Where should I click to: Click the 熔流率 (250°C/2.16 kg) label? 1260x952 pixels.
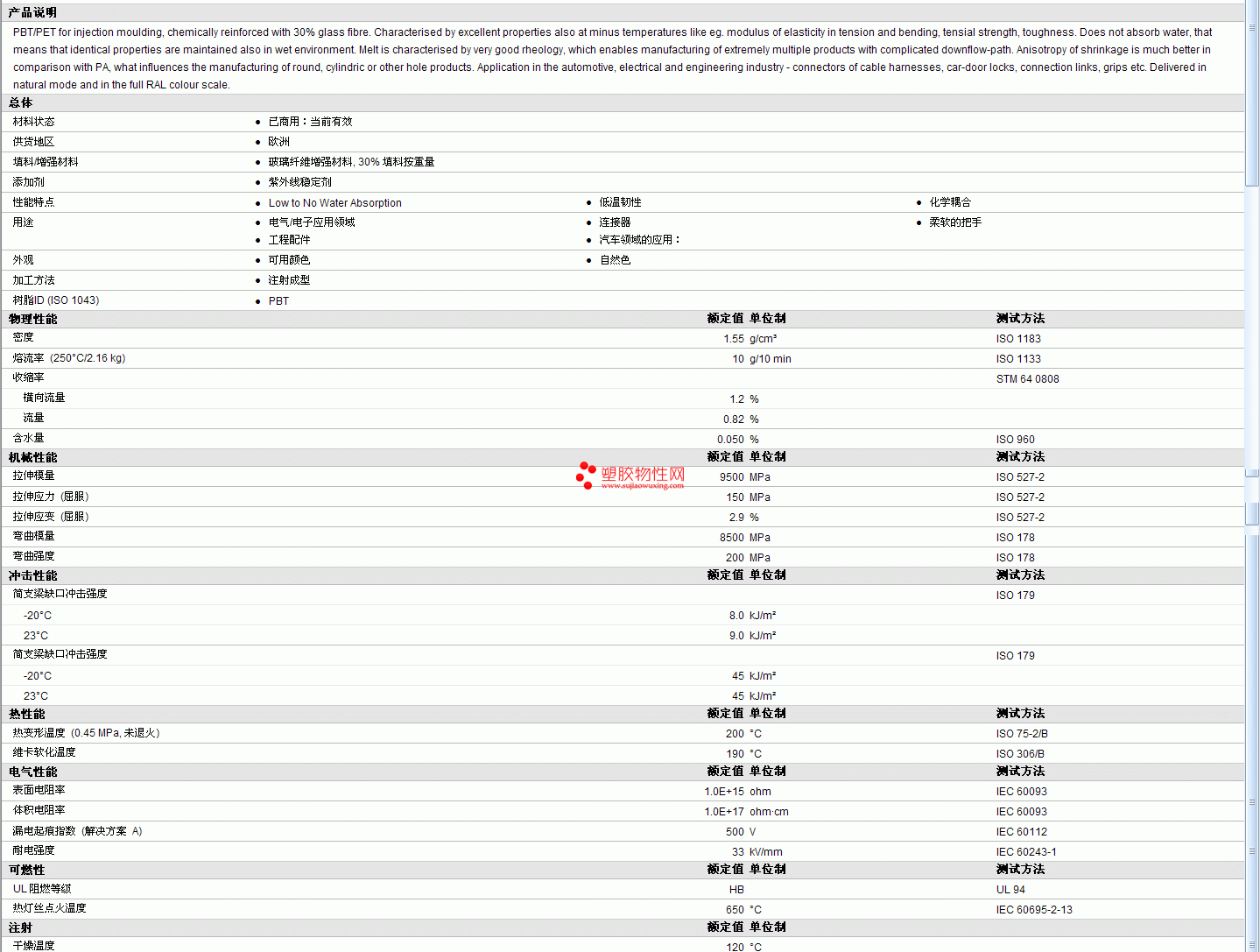pos(69,358)
